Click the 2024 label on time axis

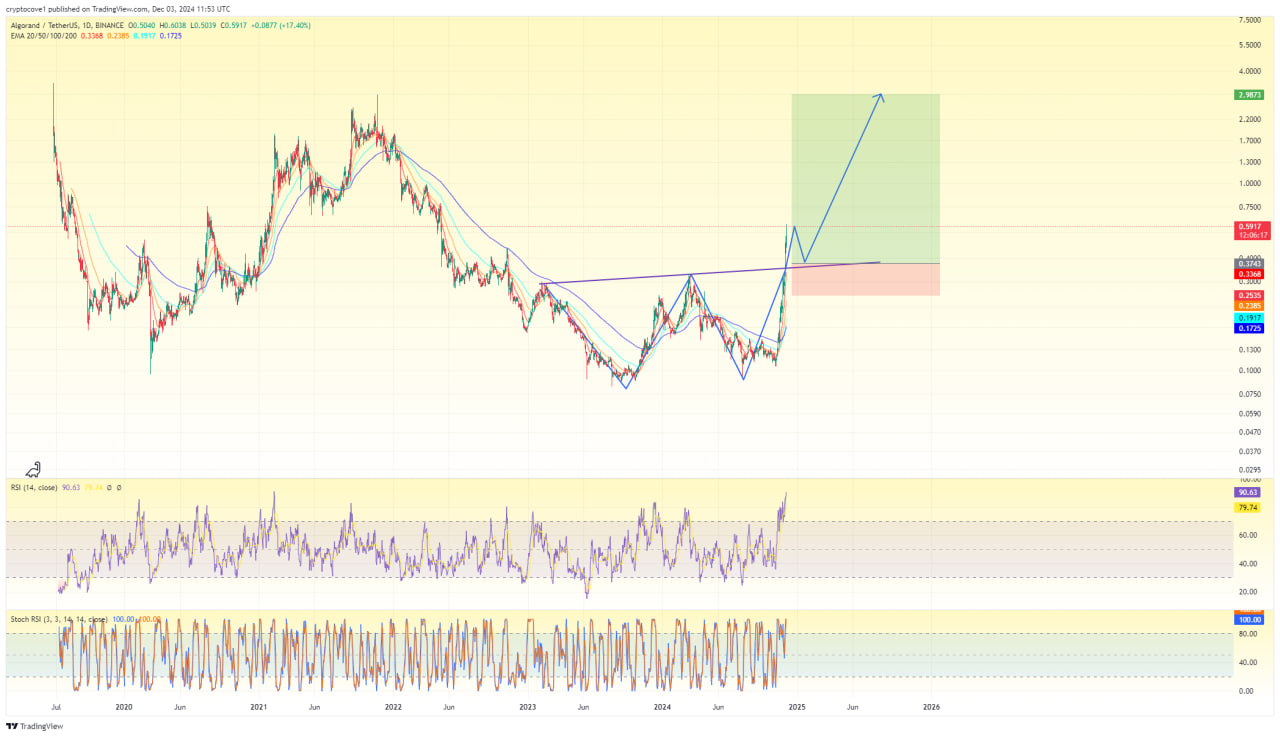click(x=662, y=706)
